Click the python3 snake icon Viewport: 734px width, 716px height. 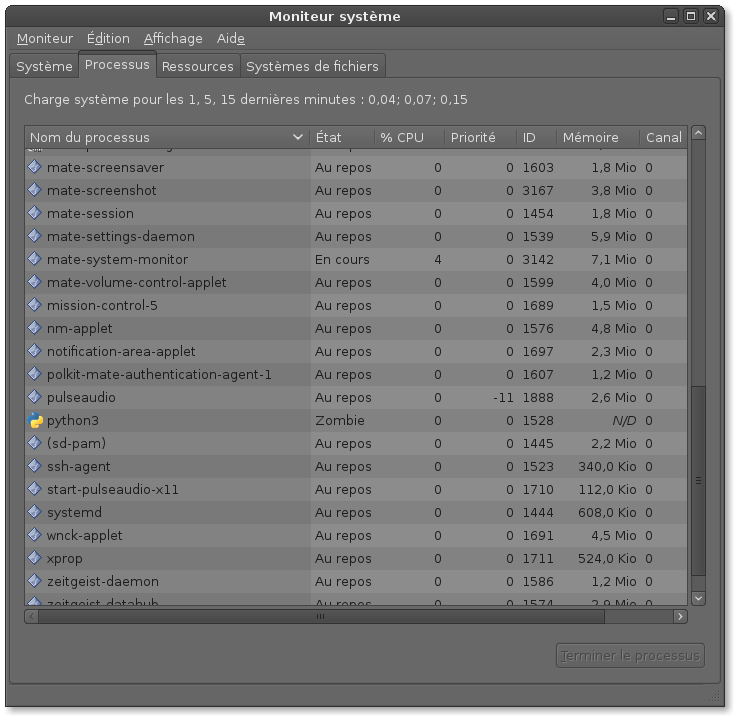pos(35,420)
